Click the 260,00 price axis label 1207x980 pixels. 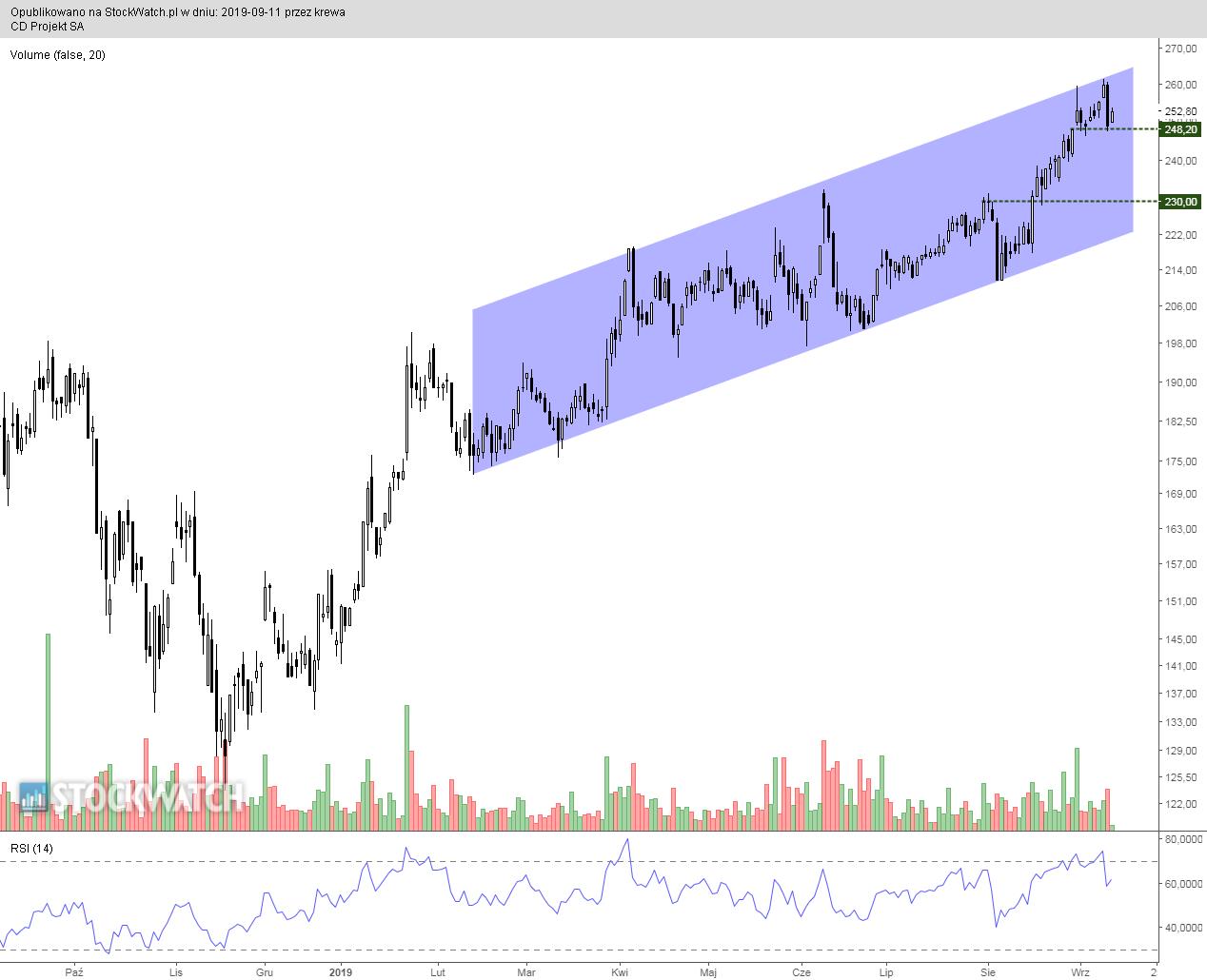coord(1182,85)
